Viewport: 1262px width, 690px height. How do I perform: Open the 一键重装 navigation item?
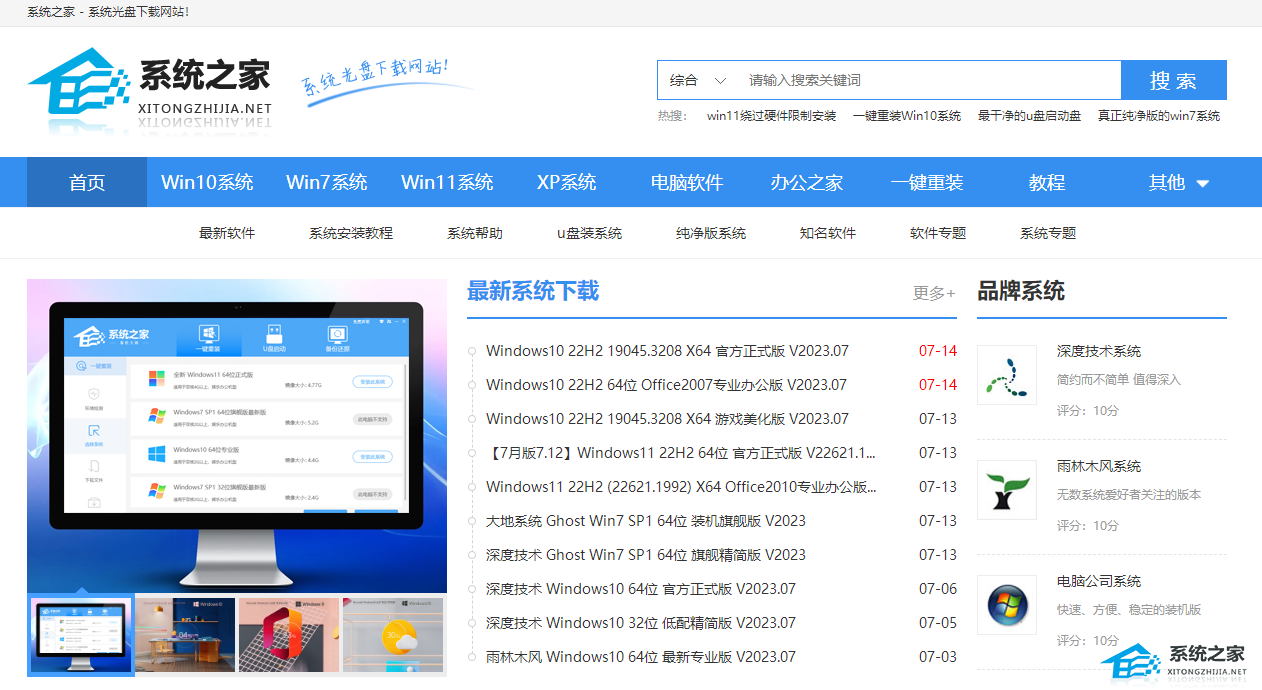927,182
